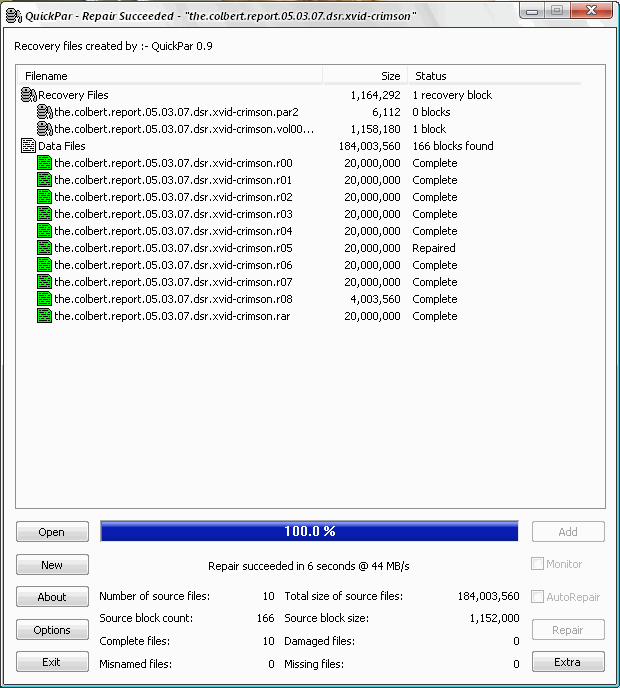Close the QuickPar window
Screen dimensions: 620x688
[591, 10]
